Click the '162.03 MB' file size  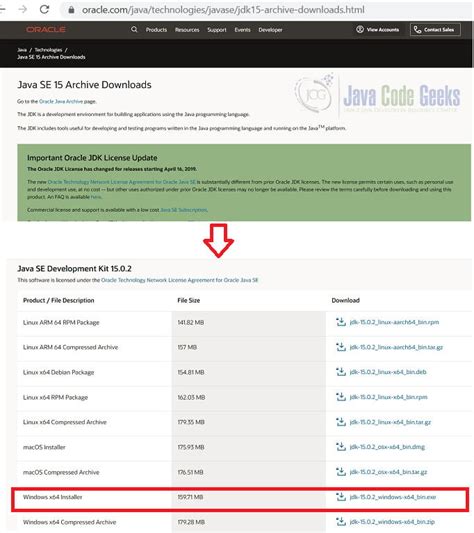(x=191, y=397)
